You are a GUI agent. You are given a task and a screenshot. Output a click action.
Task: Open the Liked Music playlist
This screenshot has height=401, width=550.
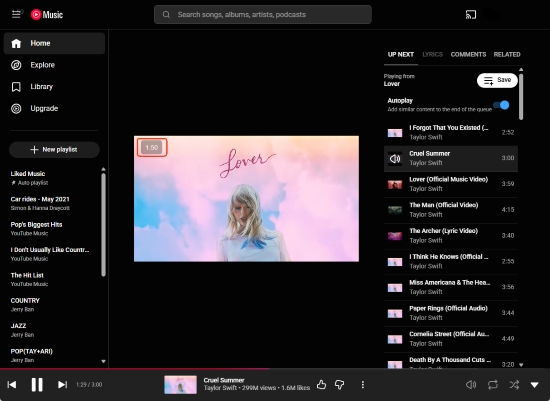(54, 178)
